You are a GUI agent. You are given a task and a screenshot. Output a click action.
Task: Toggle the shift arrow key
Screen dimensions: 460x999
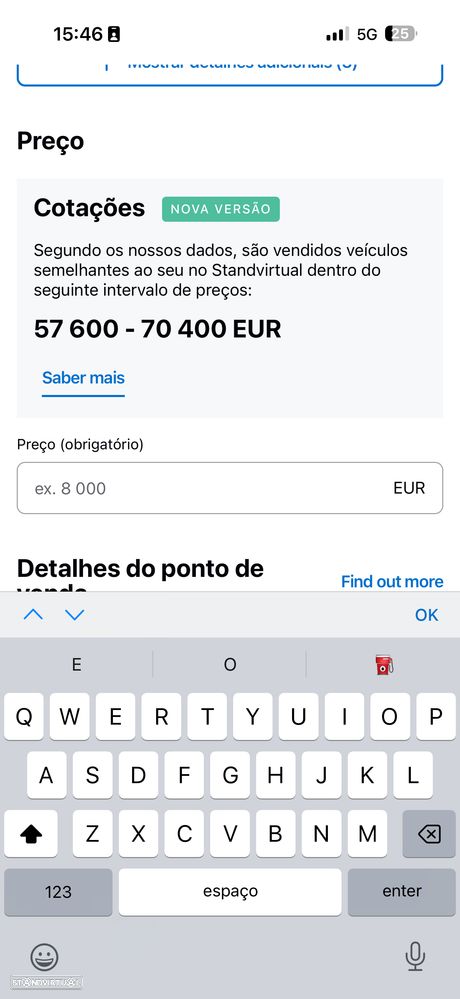click(x=31, y=833)
